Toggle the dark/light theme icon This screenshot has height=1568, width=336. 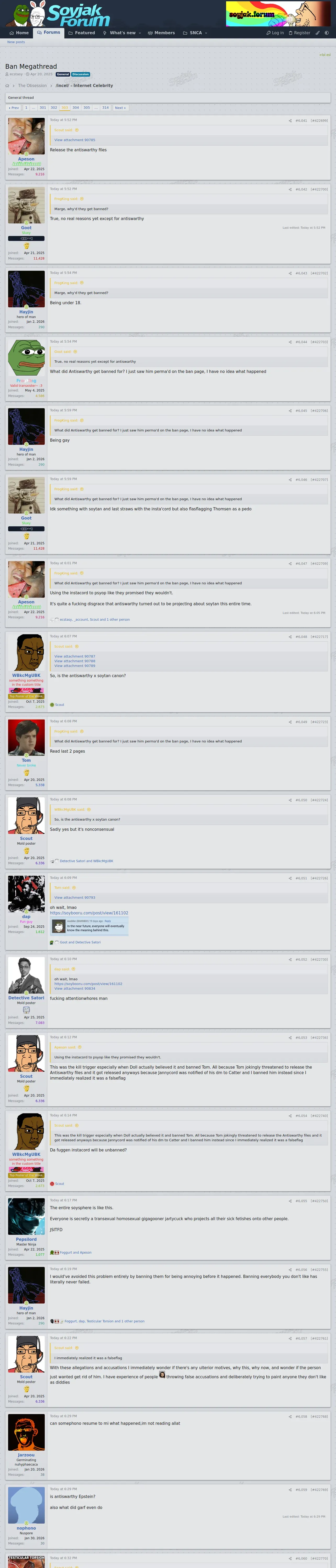pyautogui.click(x=326, y=33)
